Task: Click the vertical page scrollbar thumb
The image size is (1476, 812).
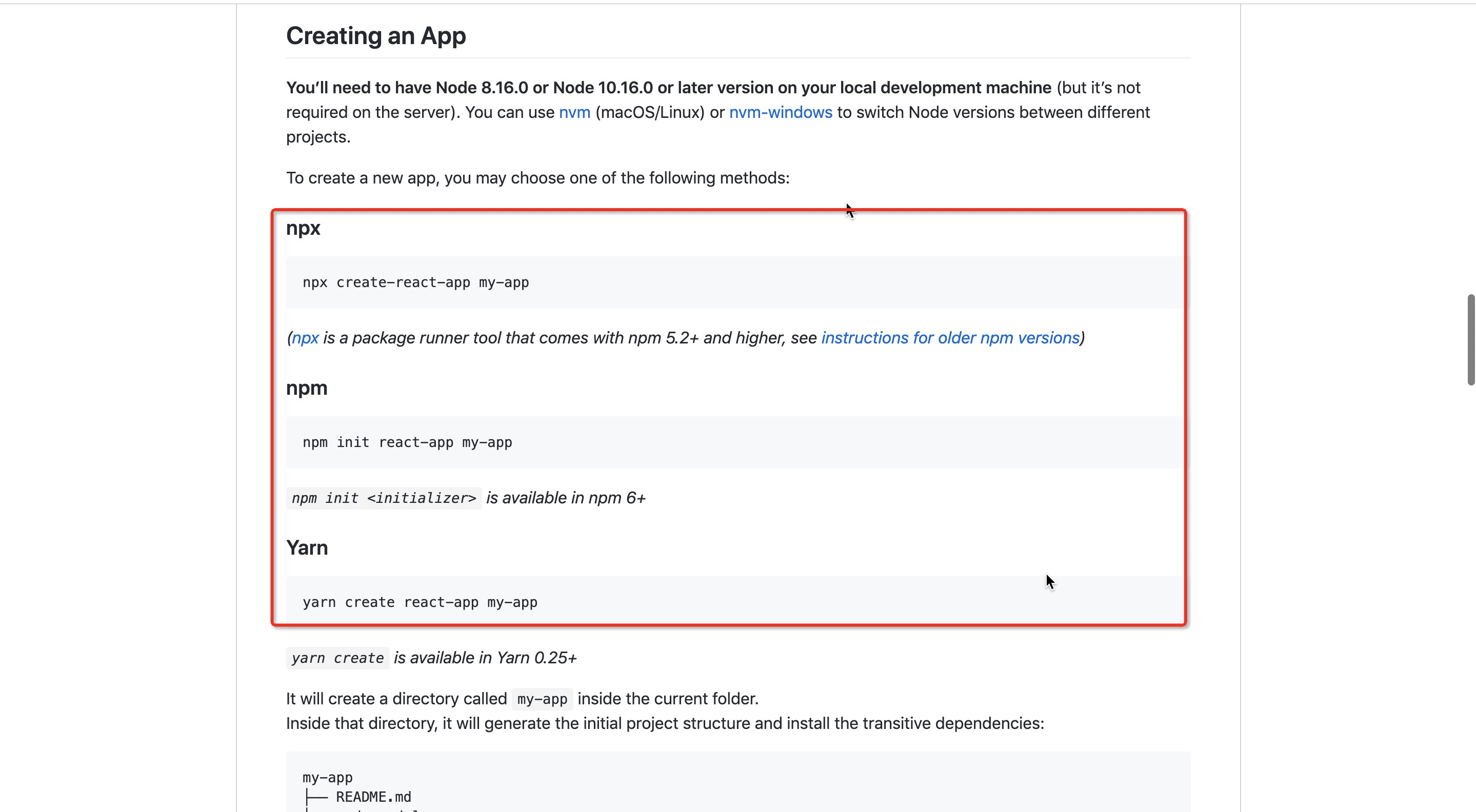Action: coord(1470,339)
